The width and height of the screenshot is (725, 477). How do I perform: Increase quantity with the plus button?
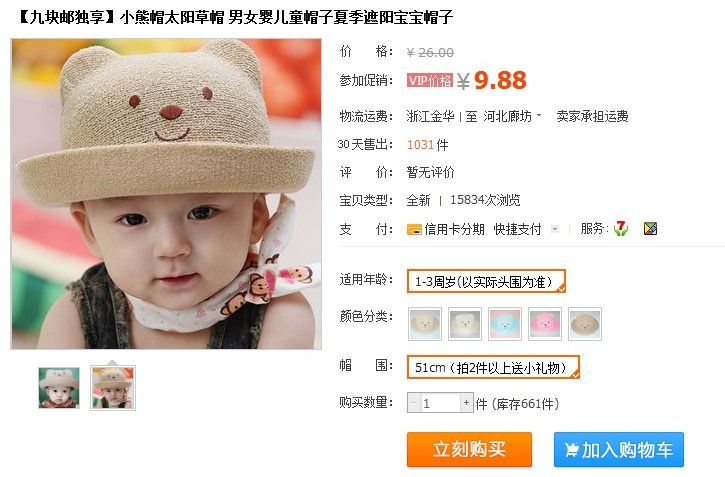(467, 403)
